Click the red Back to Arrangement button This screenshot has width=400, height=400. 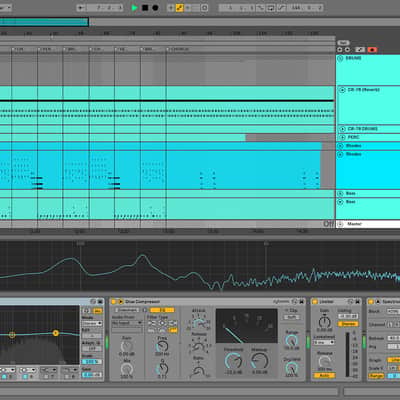372,50
